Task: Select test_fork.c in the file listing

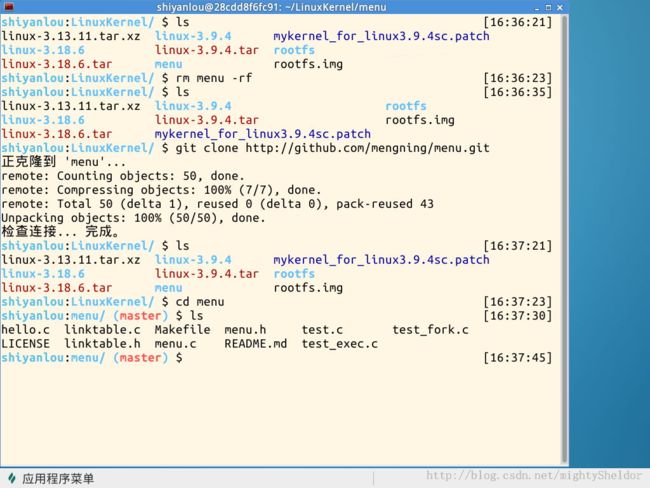Action: (x=430, y=330)
